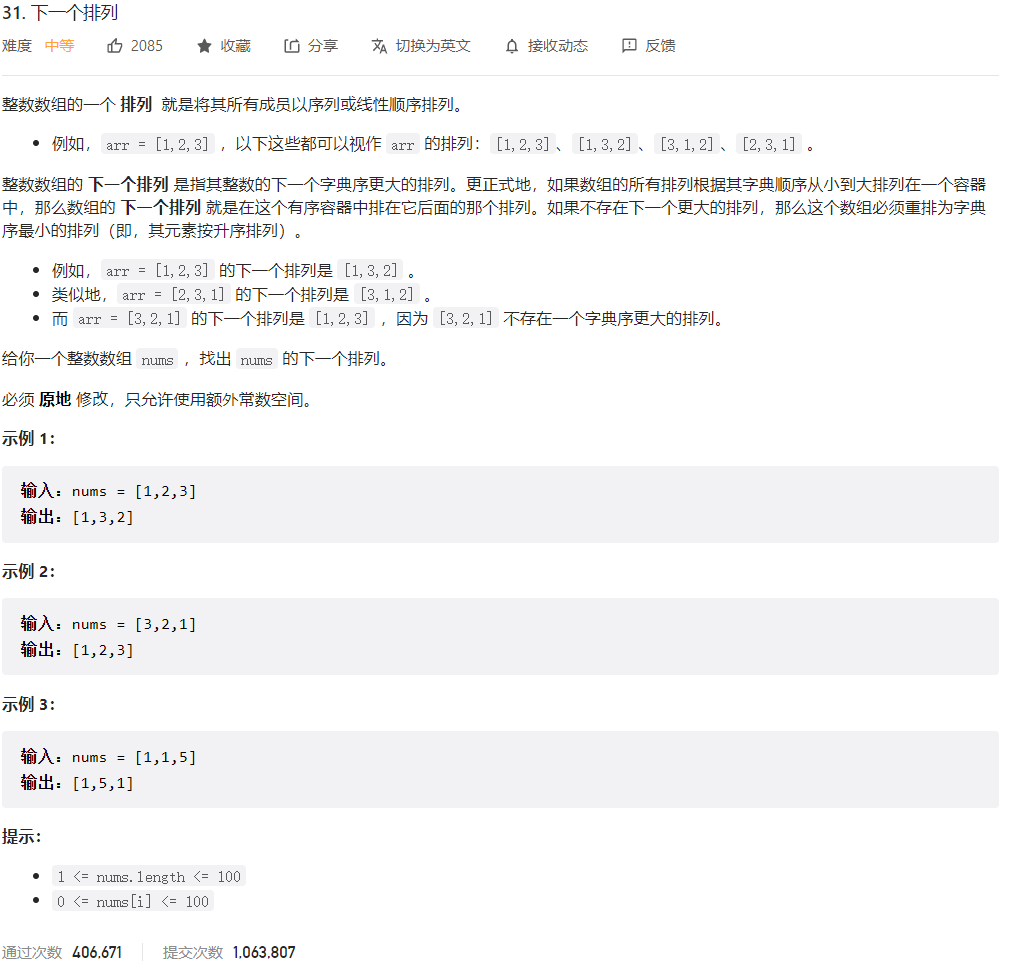The image size is (1009, 961).
Task: Click code snippet [2, 3, 1] in first bullet
Action: [x=769, y=144]
